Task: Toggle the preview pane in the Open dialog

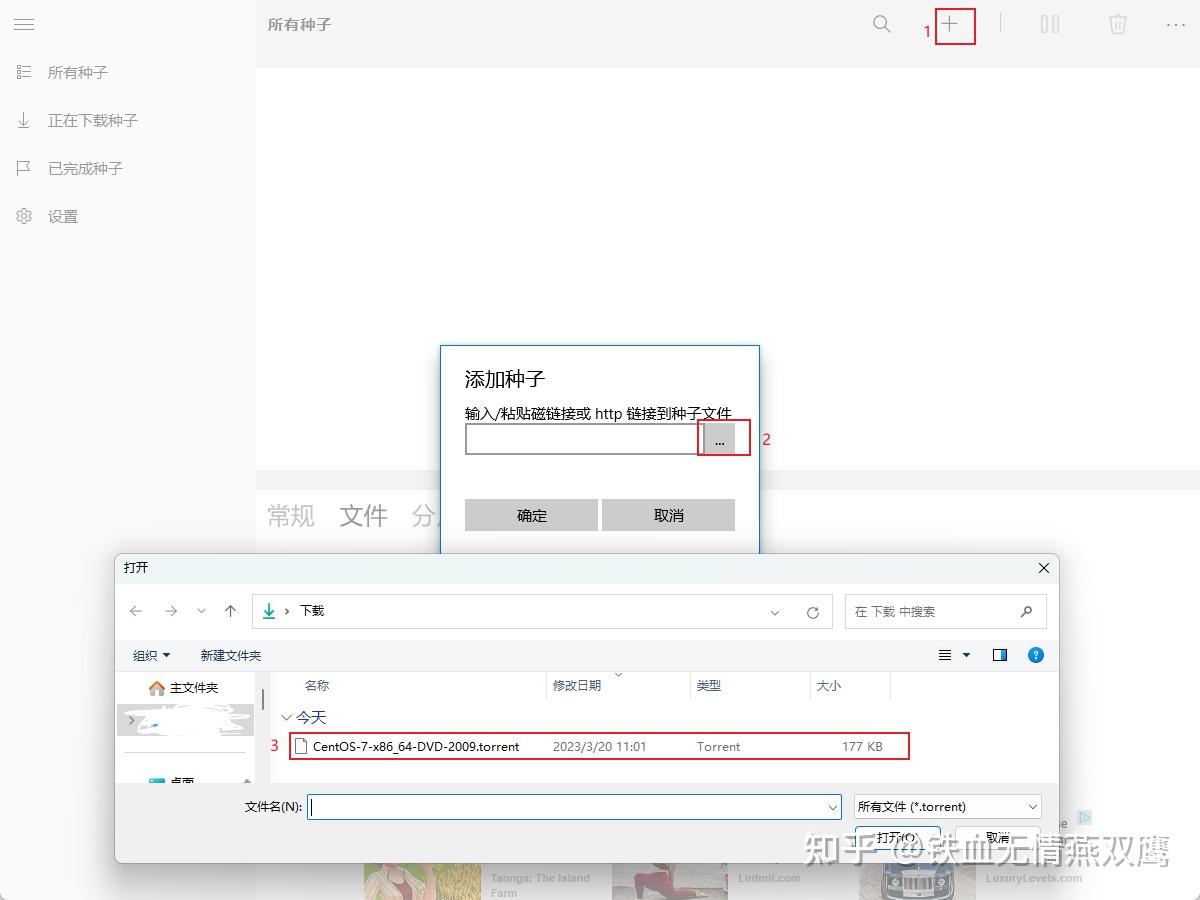Action: click(998, 655)
